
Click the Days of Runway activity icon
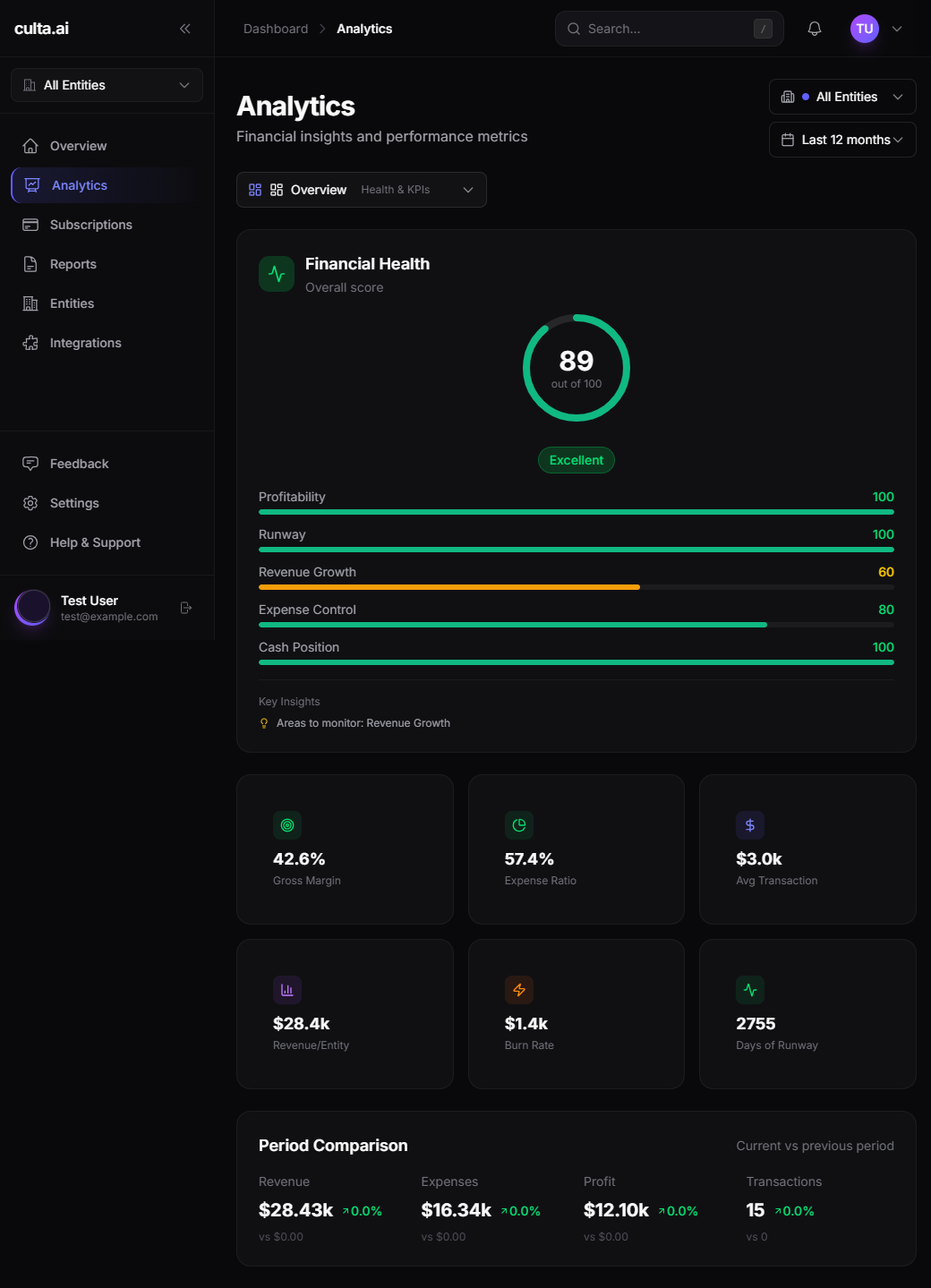[x=749, y=989]
